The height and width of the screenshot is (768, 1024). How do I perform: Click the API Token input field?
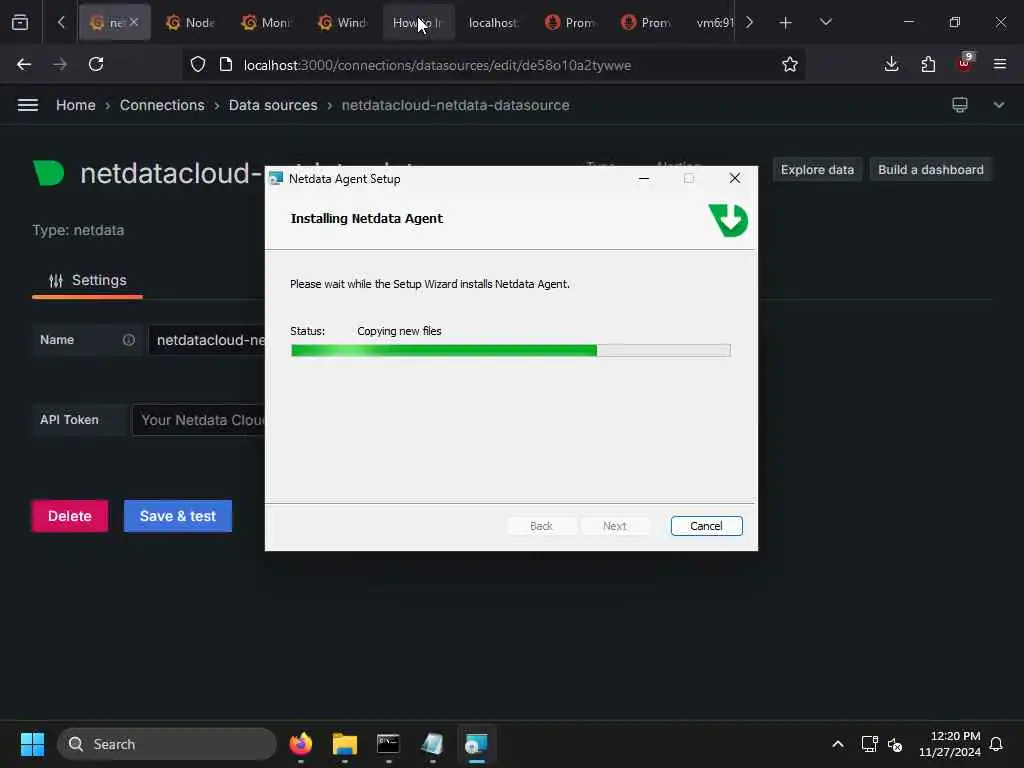click(x=199, y=421)
